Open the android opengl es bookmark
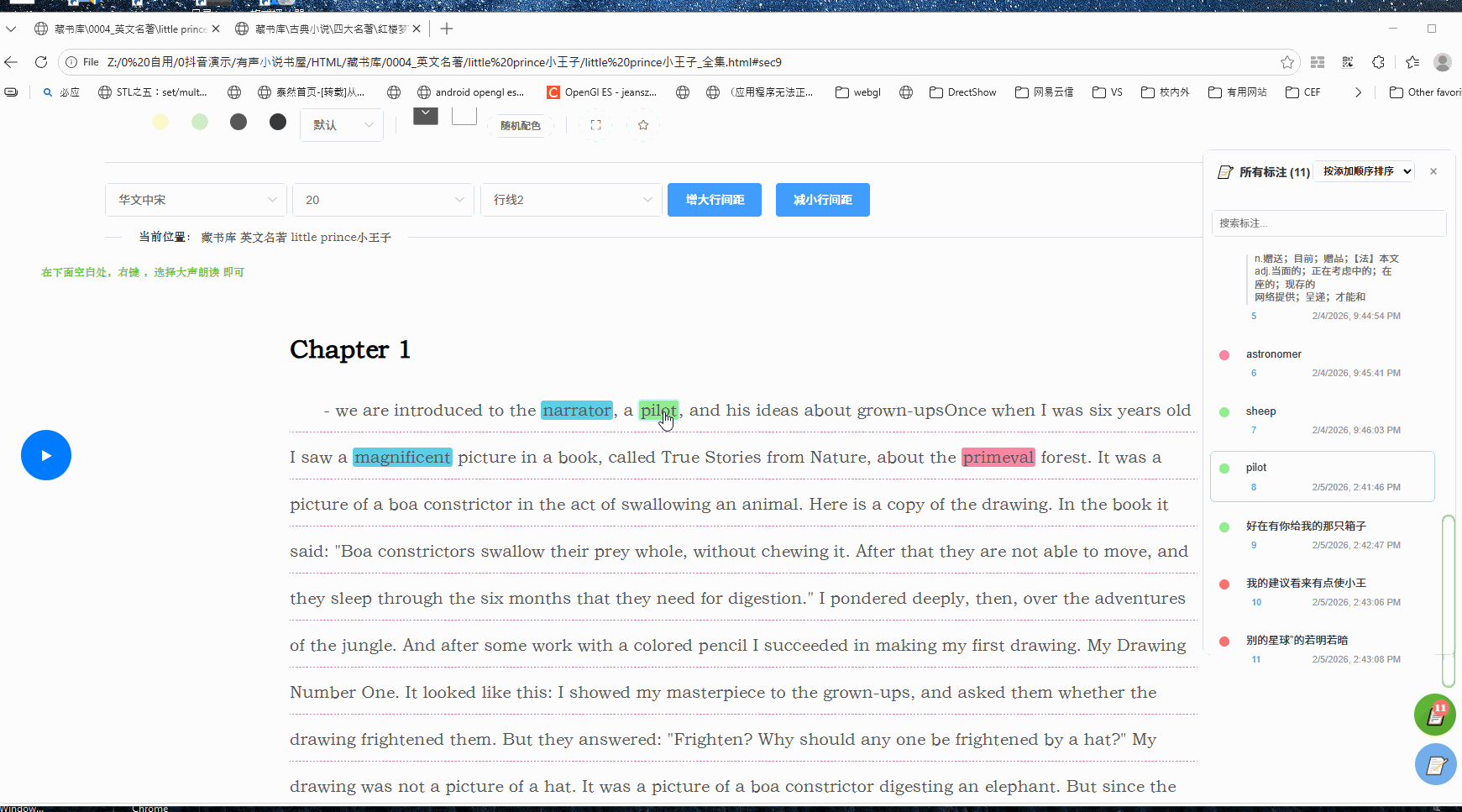 [471, 92]
